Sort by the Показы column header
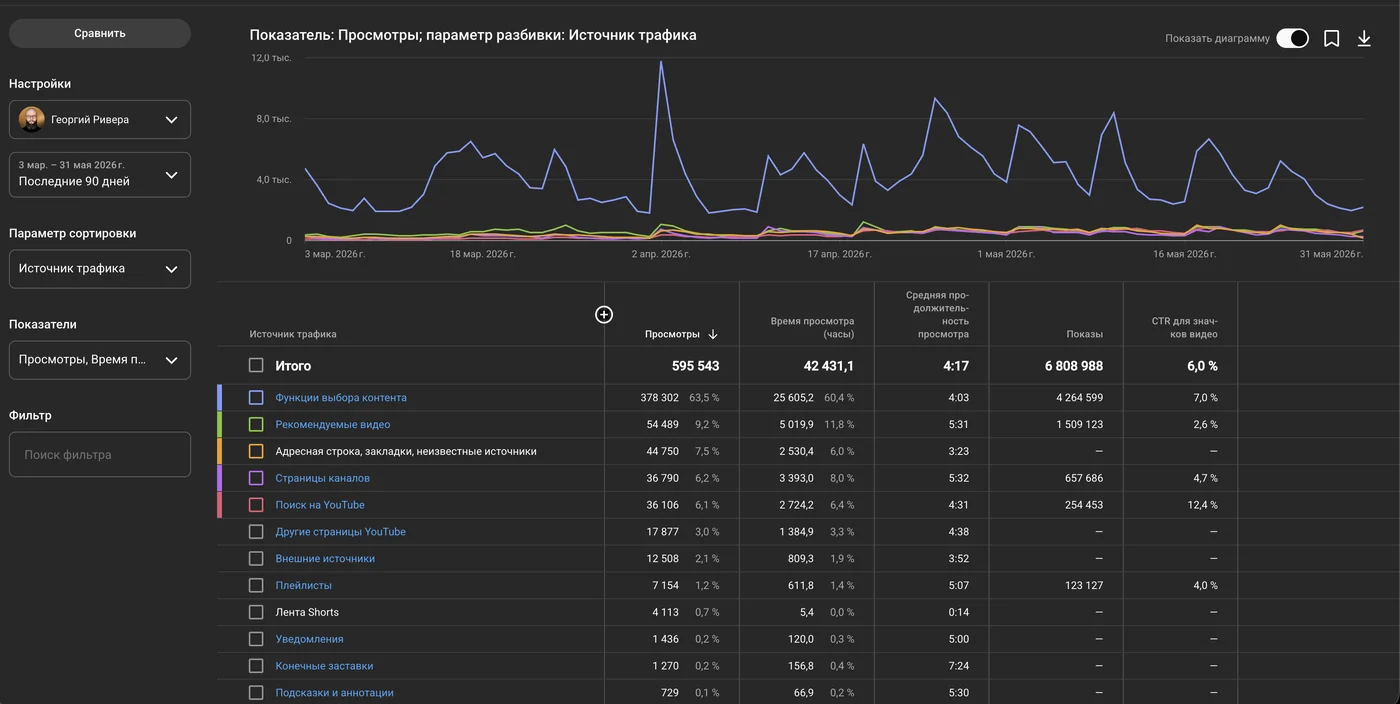This screenshot has width=1400, height=704. (1084, 334)
